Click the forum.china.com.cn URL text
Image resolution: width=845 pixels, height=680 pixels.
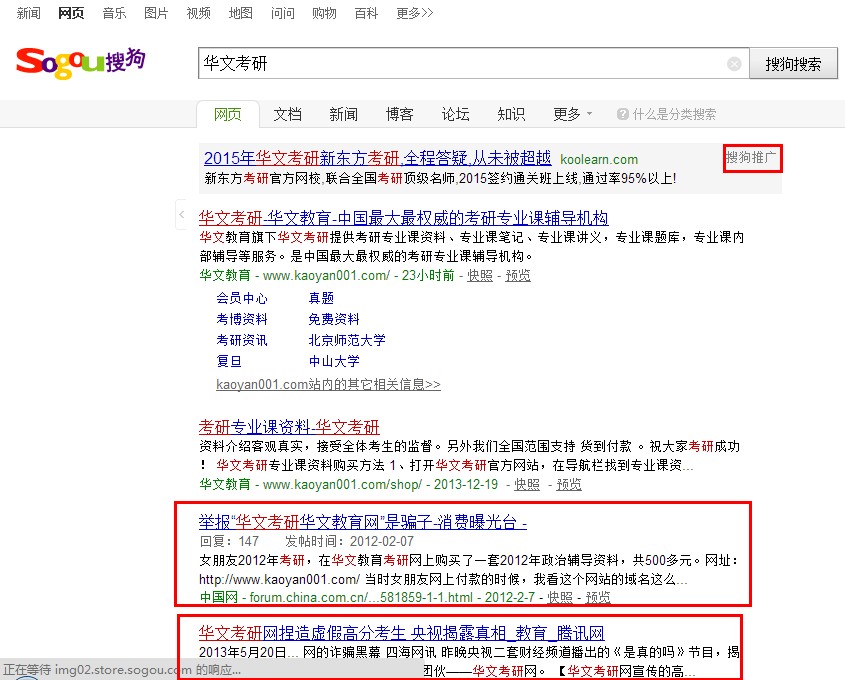pos(361,598)
